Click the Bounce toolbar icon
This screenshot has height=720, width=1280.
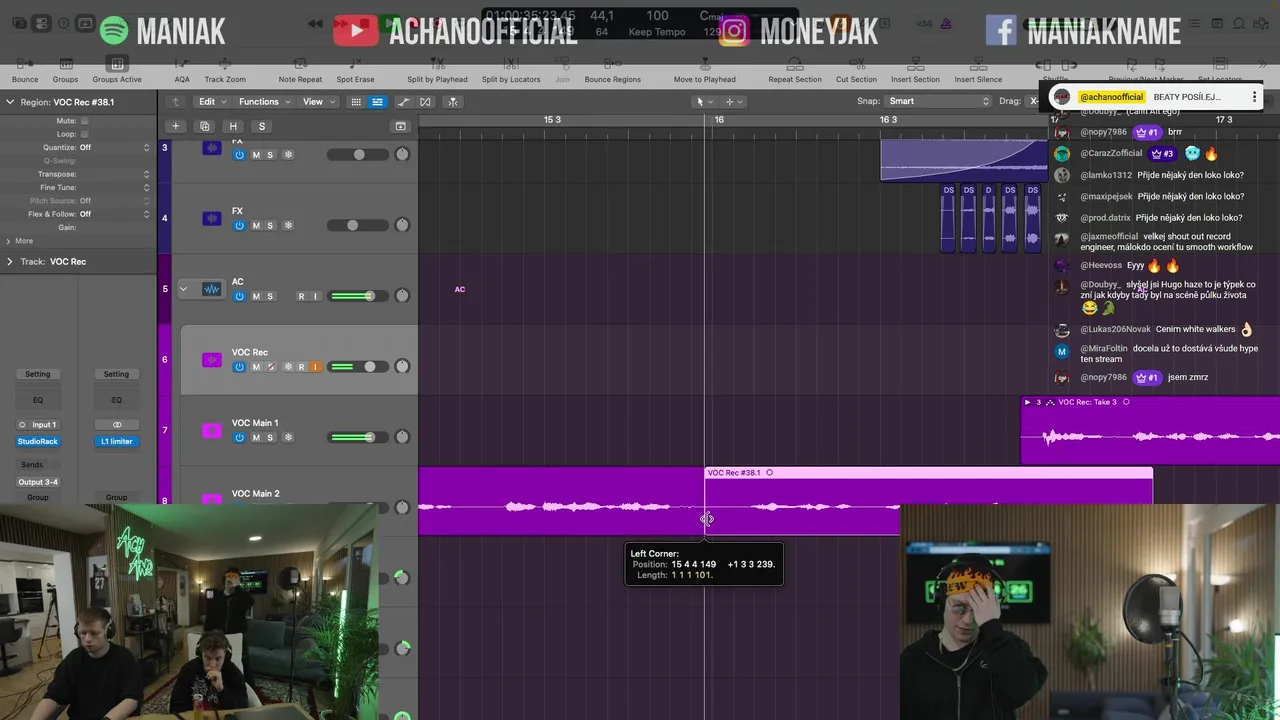tap(25, 65)
